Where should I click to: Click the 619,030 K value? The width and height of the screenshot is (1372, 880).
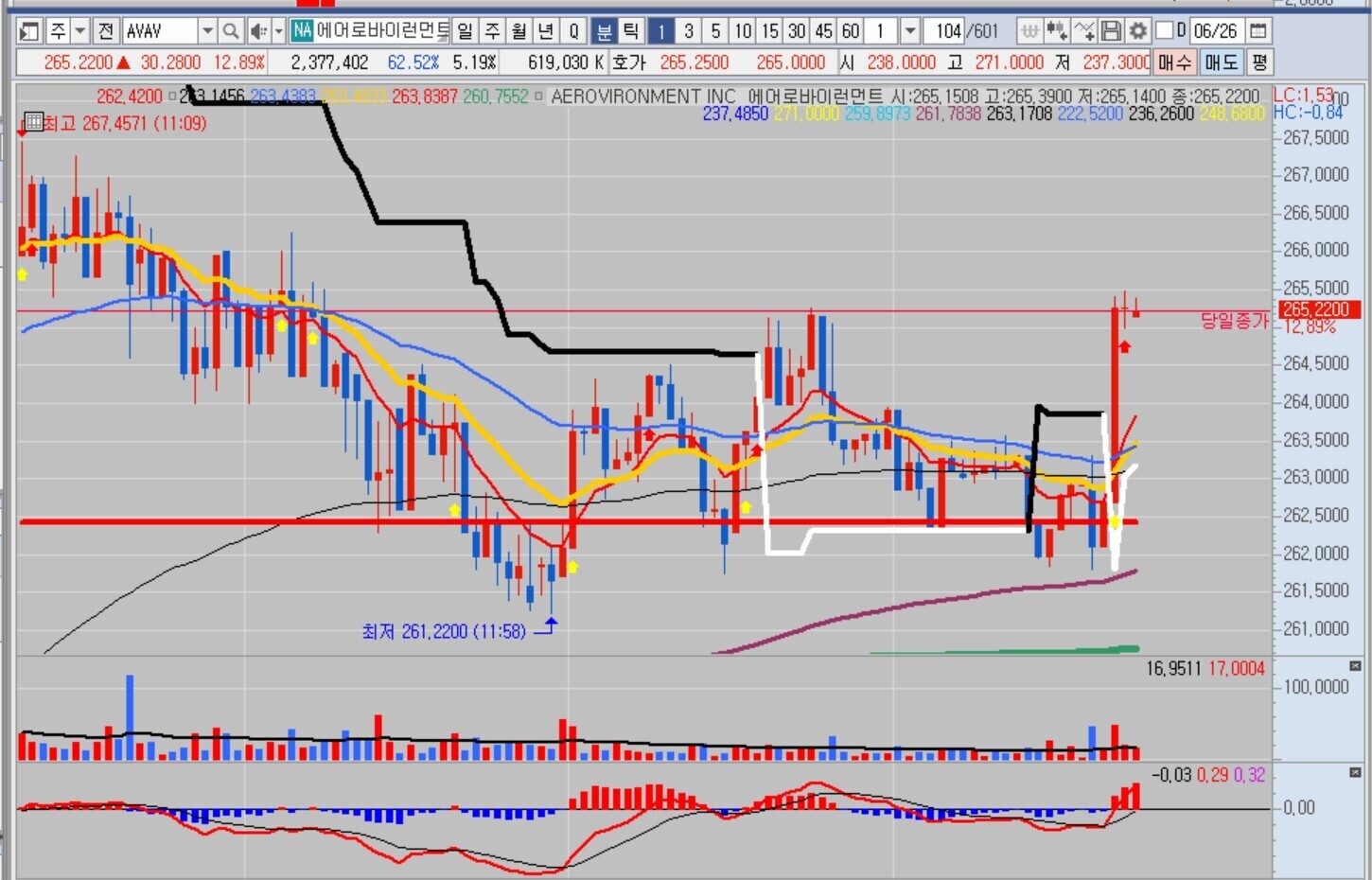pos(566,62)
